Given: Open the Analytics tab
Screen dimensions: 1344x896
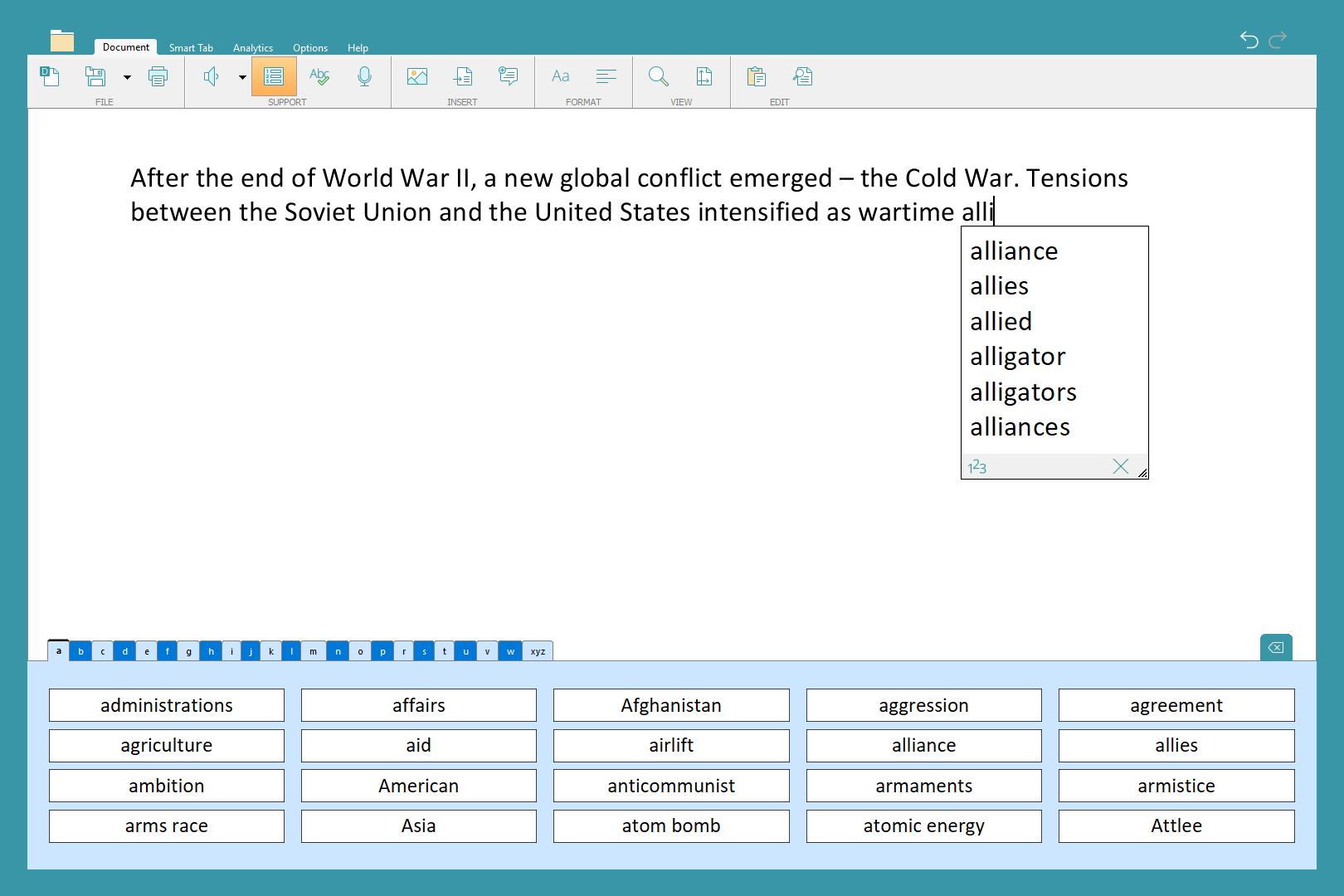Looking at the screenshot, I should pos(253,48).
